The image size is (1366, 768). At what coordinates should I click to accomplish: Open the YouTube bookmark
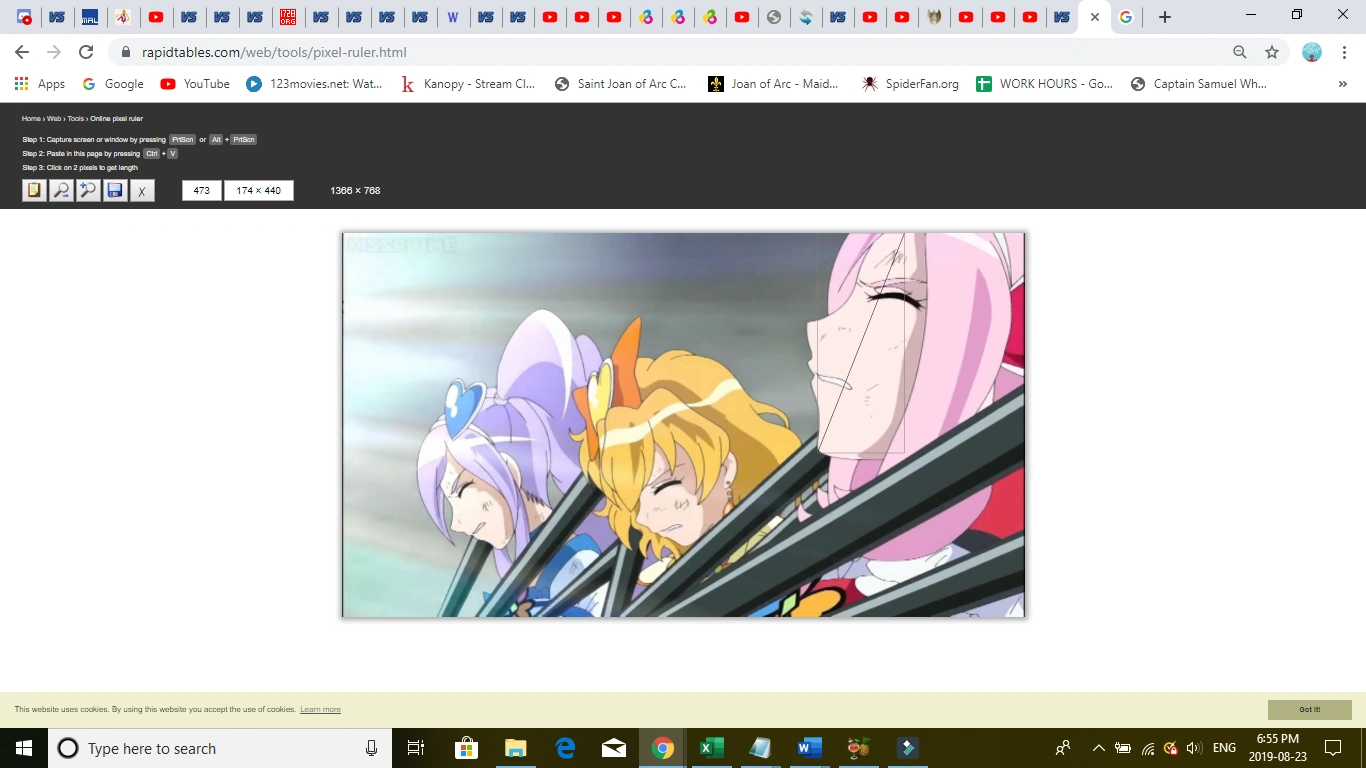click(195, 84)
